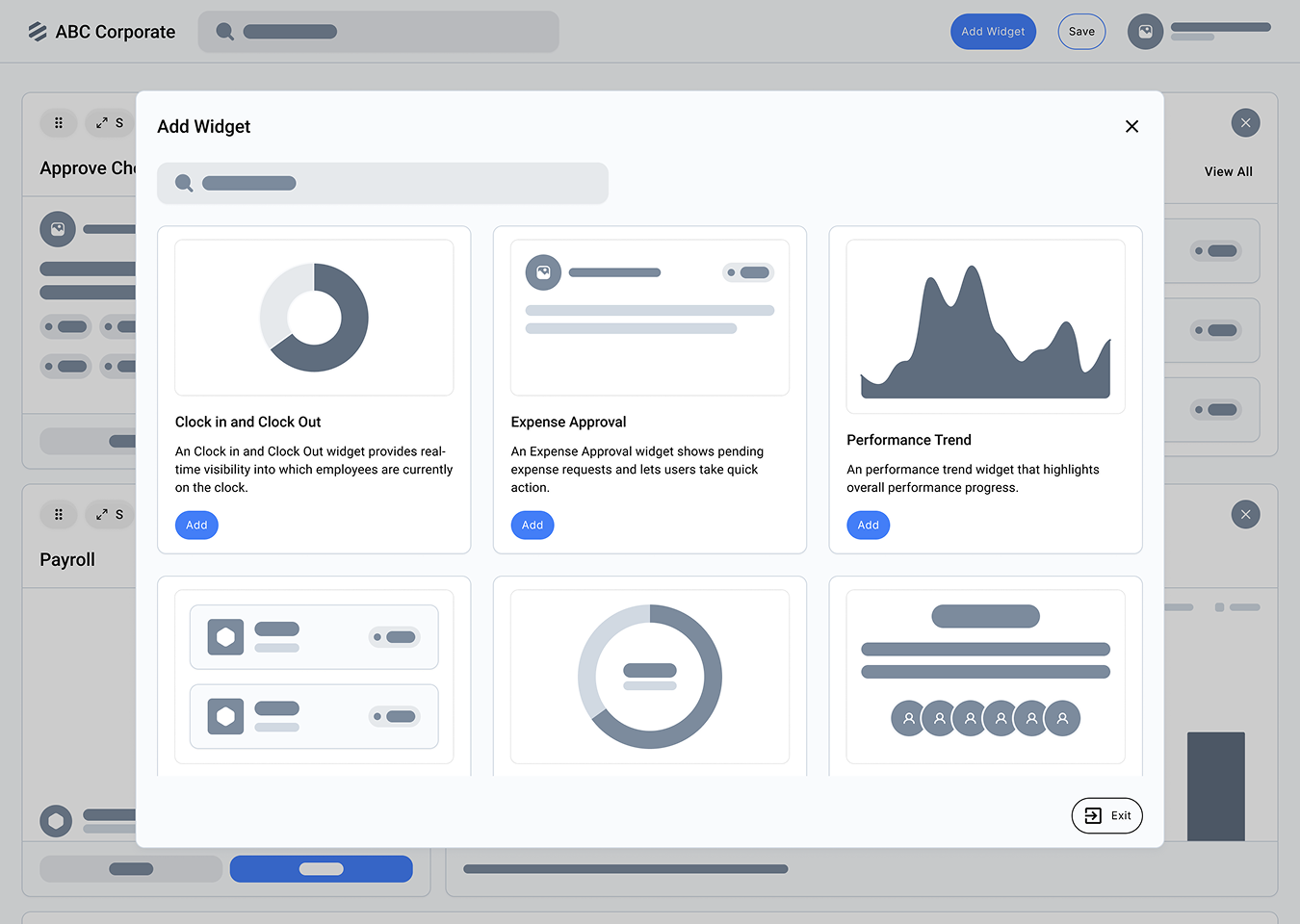This screenshot has width=1300, height=924.
Task: Select the Clock in and Clock Out donut thumbnail
Action: (314, 318)
